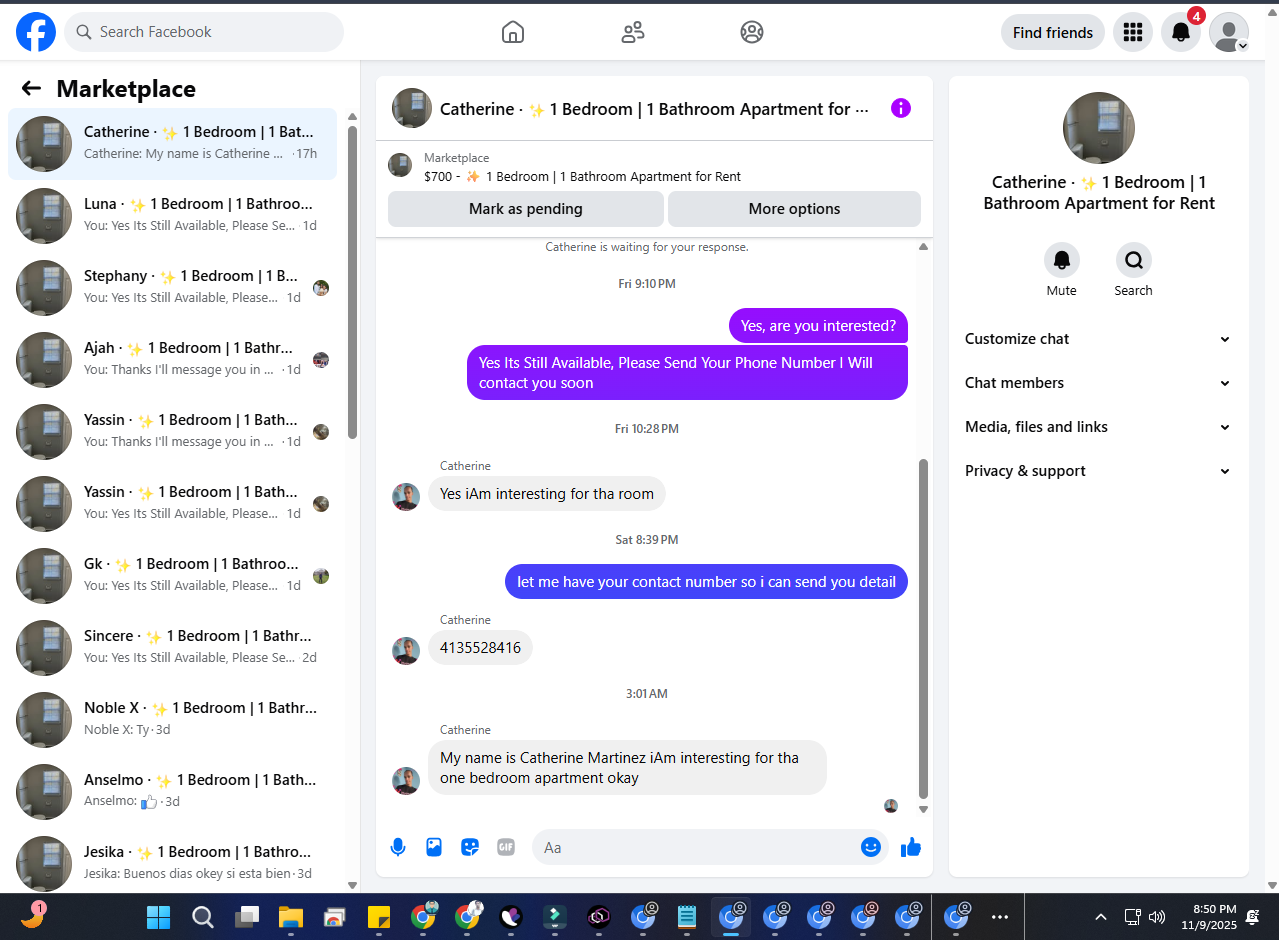Open Luna conversation in the list
Image resolution: width=1279 pixels, height=940 pixels.
(x=172, y=216)
